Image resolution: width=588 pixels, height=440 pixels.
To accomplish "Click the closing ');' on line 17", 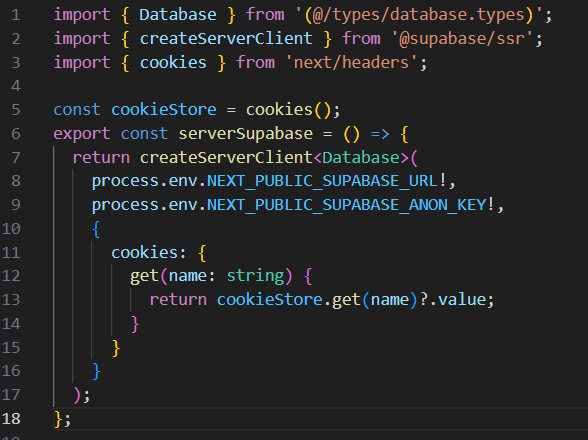I will click(82, 395).
